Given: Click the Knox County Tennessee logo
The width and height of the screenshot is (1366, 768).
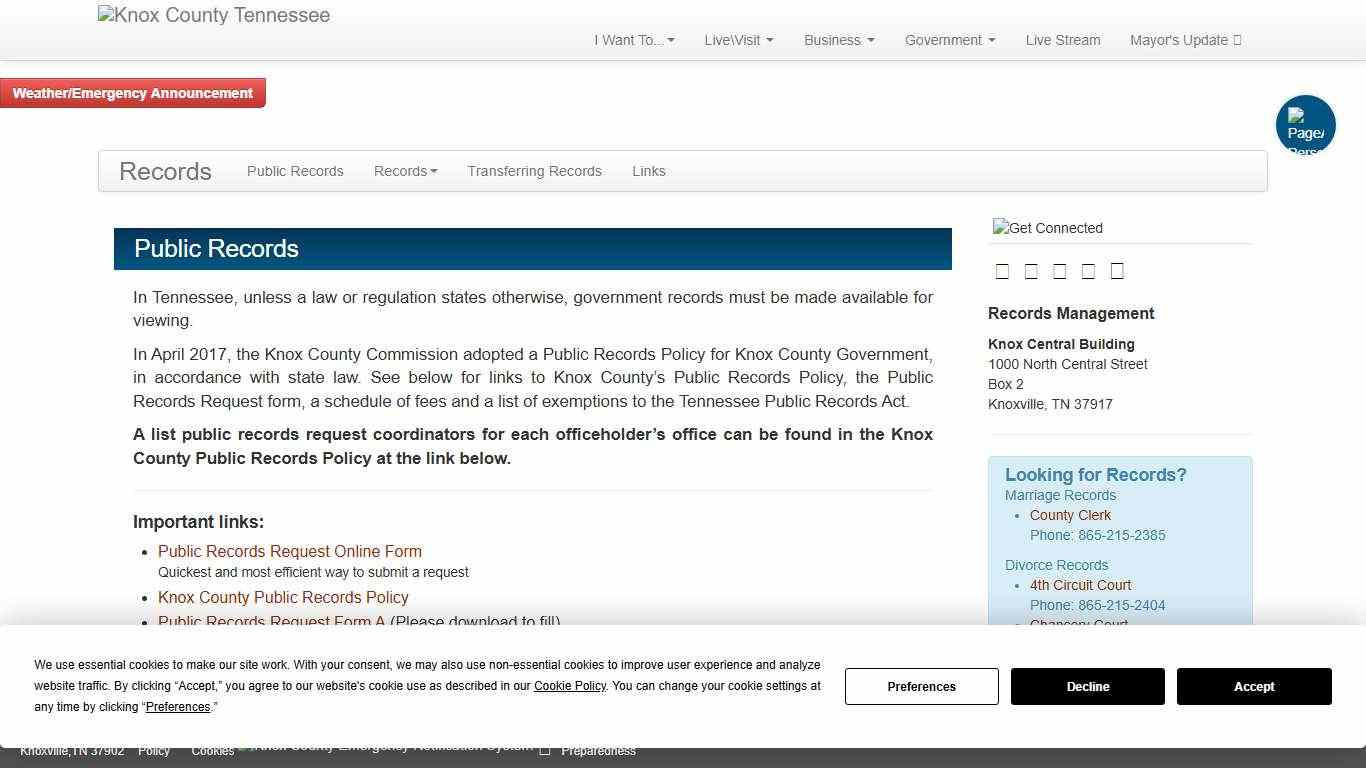Looking at the screenshot, I should 213,15.
